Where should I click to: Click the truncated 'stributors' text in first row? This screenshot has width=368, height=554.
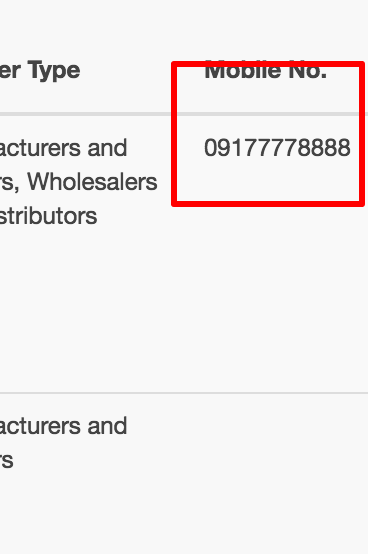click(48, 216)
